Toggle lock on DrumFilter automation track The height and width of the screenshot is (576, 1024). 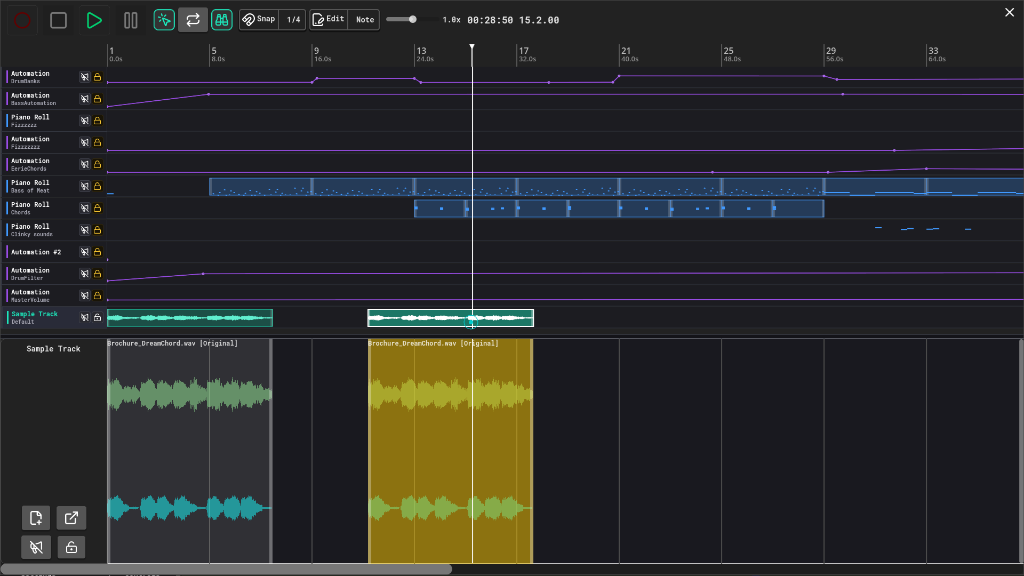coord(97,274)
